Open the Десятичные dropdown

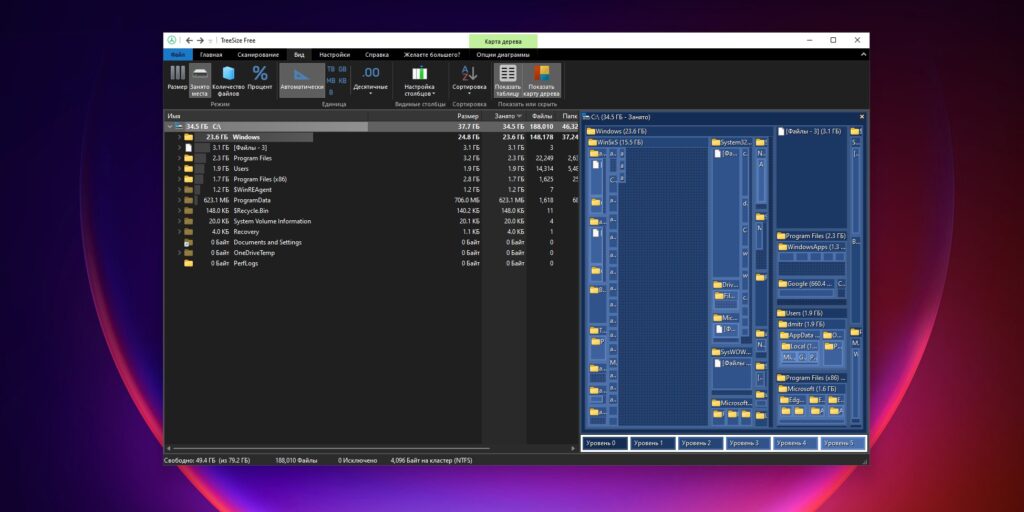point(370,80)
